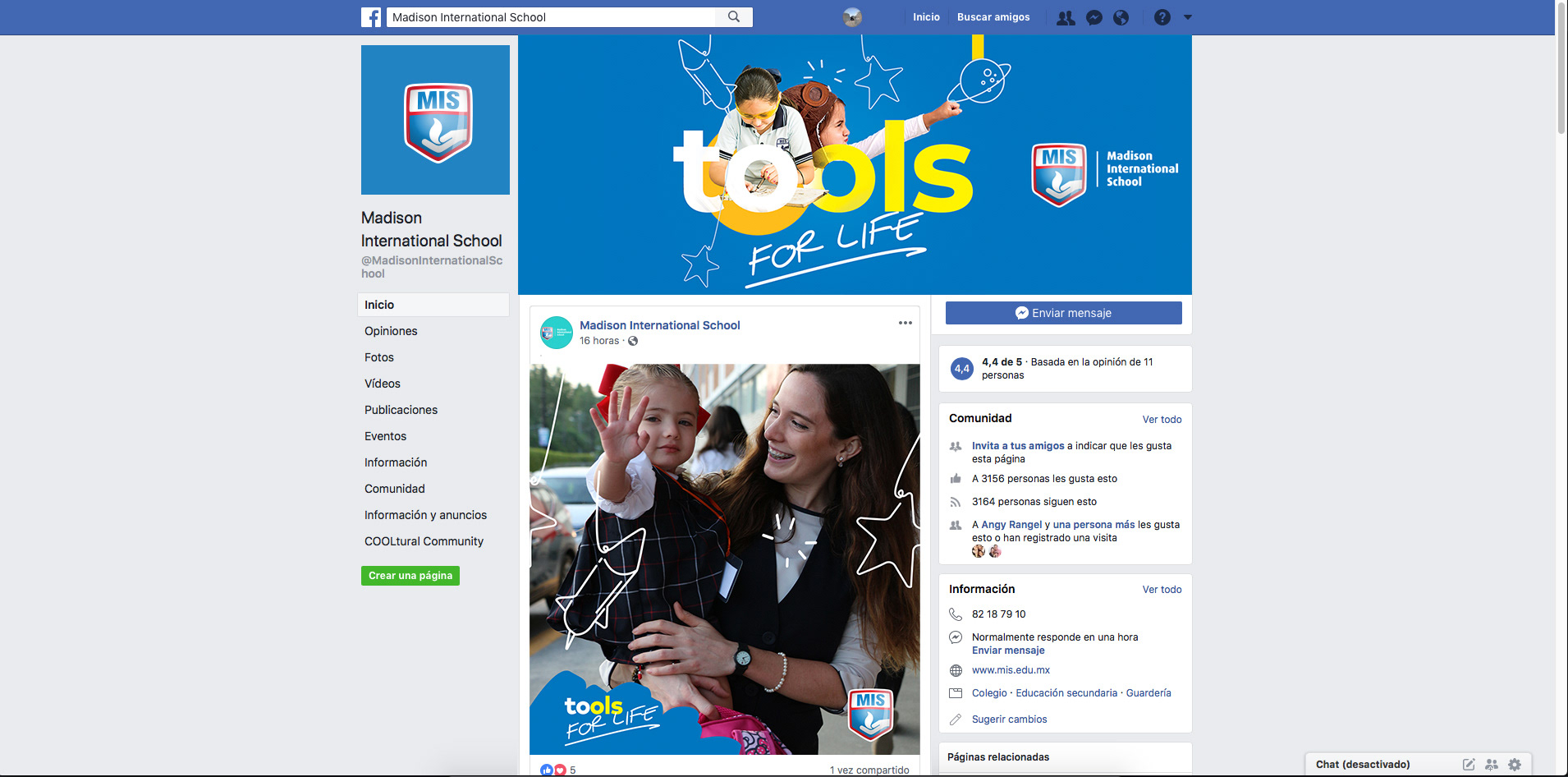This screenshot has height=777, width=1568.
Task: Click the second friend avatar under Angy Rangel
Action: (995, 551)
